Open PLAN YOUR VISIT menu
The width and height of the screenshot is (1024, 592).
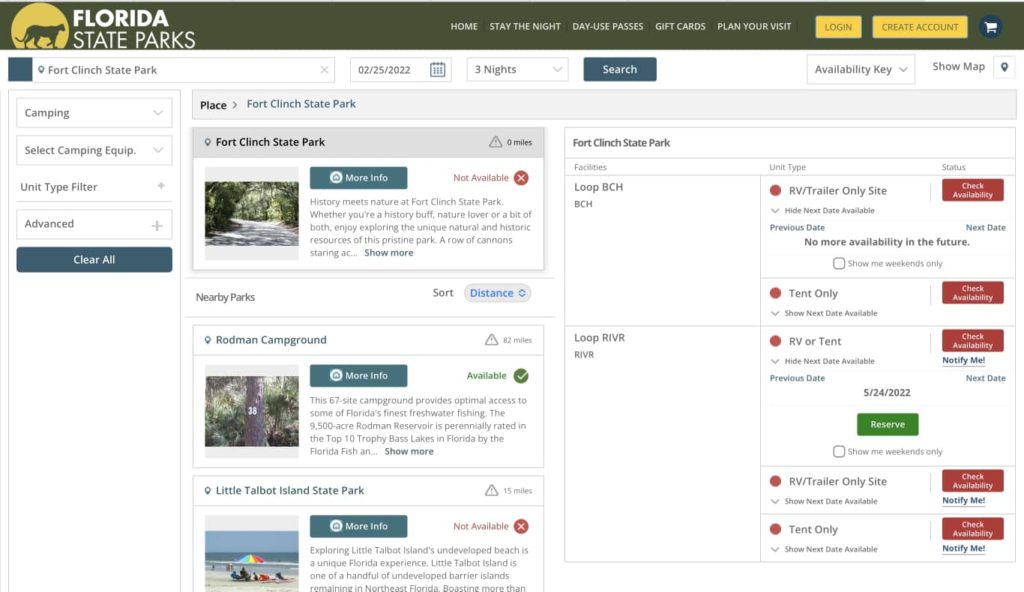pyautogui.click(x=754, y=27)
